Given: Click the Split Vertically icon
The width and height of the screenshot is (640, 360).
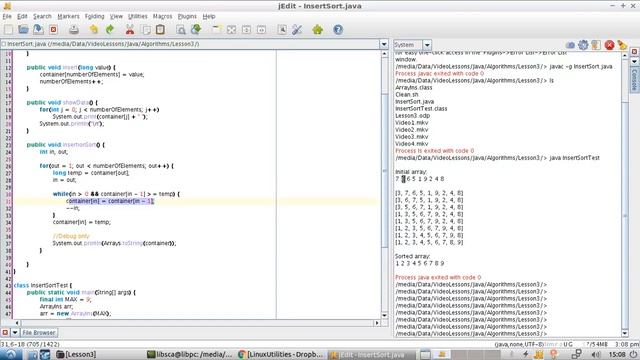Looking at the screenshot, I should (x=262, y=29).
